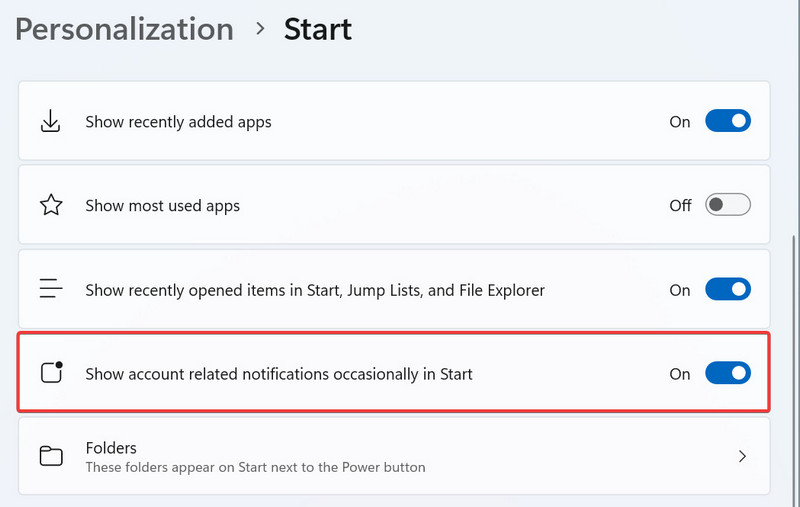This screenshot has height=507, width=800.
Task: Turn off Show recently added apps toggle
Action: click(x=727, y=122)
